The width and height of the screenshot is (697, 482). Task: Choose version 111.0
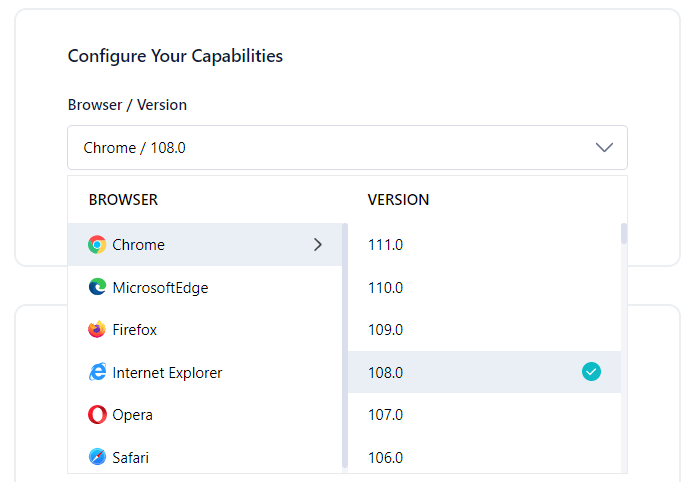tap(484, 245)
